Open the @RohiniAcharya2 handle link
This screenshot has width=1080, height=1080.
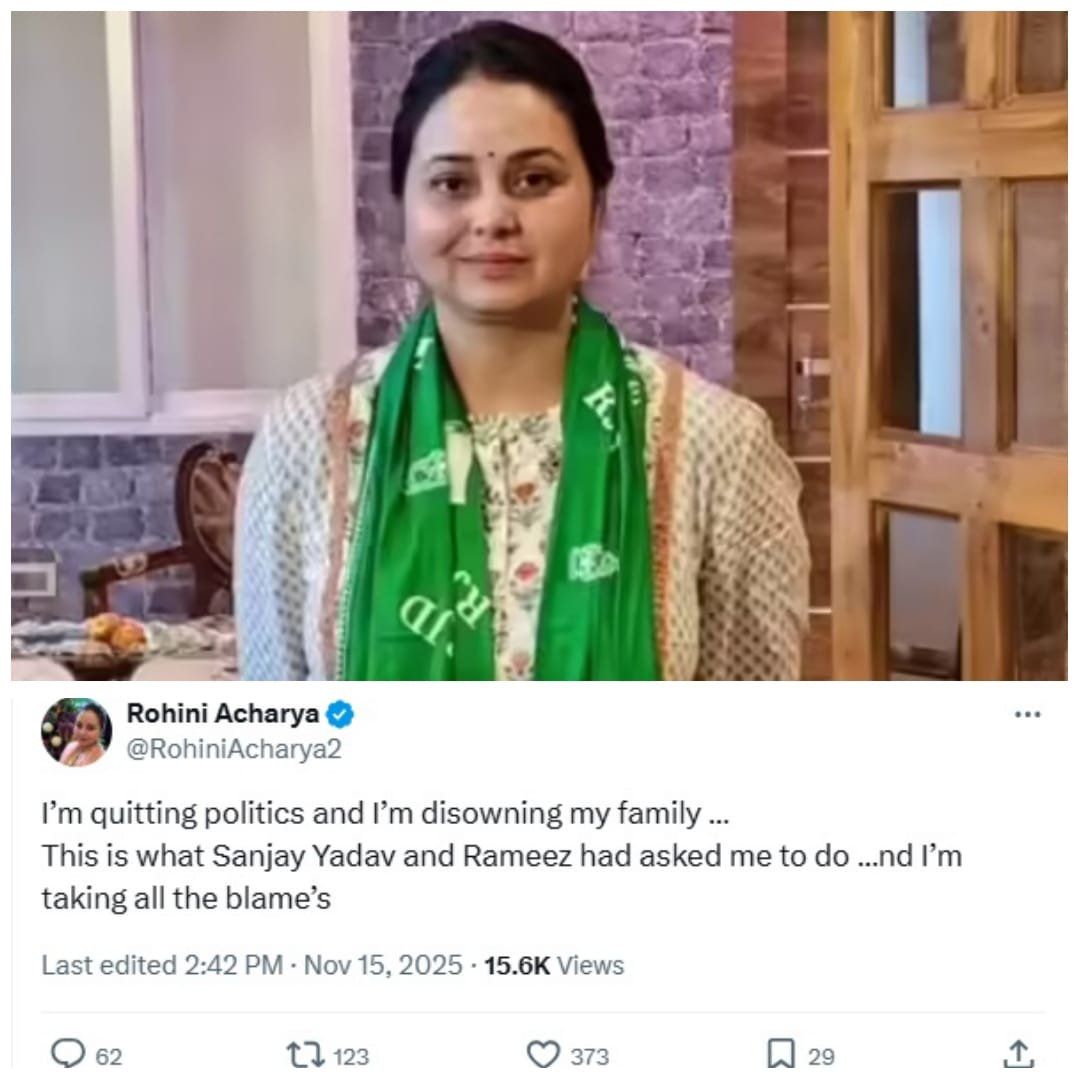234,750
